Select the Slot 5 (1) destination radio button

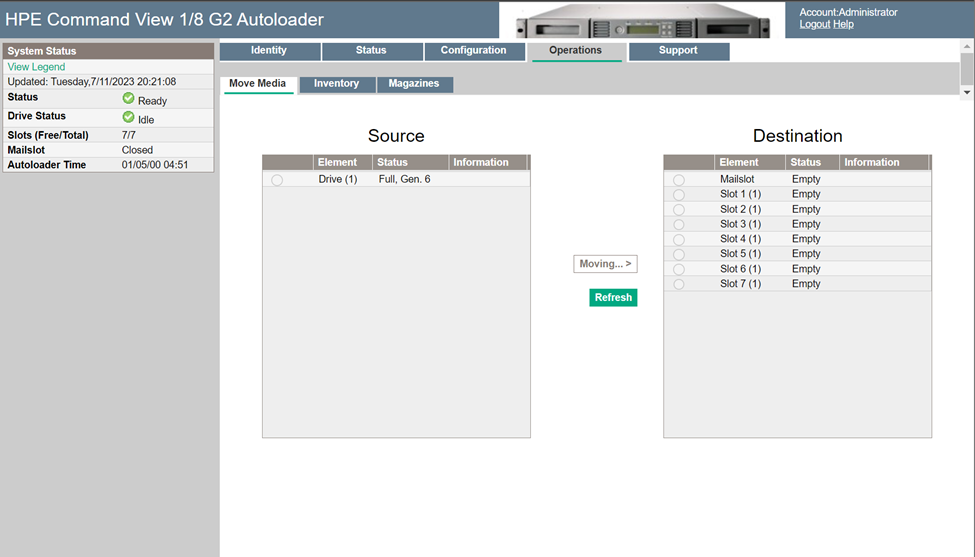pyautogui.click(x=679, y=254)
